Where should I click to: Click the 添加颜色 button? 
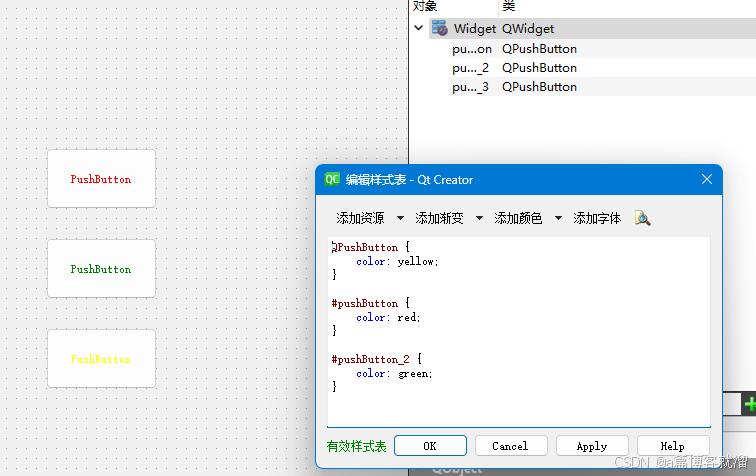point(518,218)
